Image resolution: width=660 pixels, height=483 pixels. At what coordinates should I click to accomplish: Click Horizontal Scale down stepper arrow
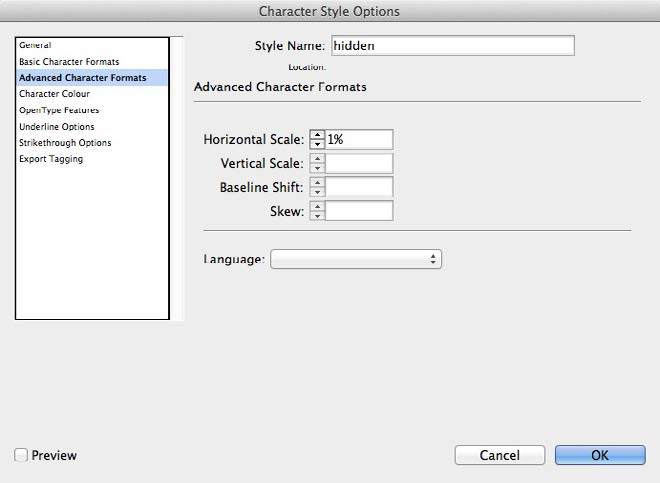[x=317, y=144]
